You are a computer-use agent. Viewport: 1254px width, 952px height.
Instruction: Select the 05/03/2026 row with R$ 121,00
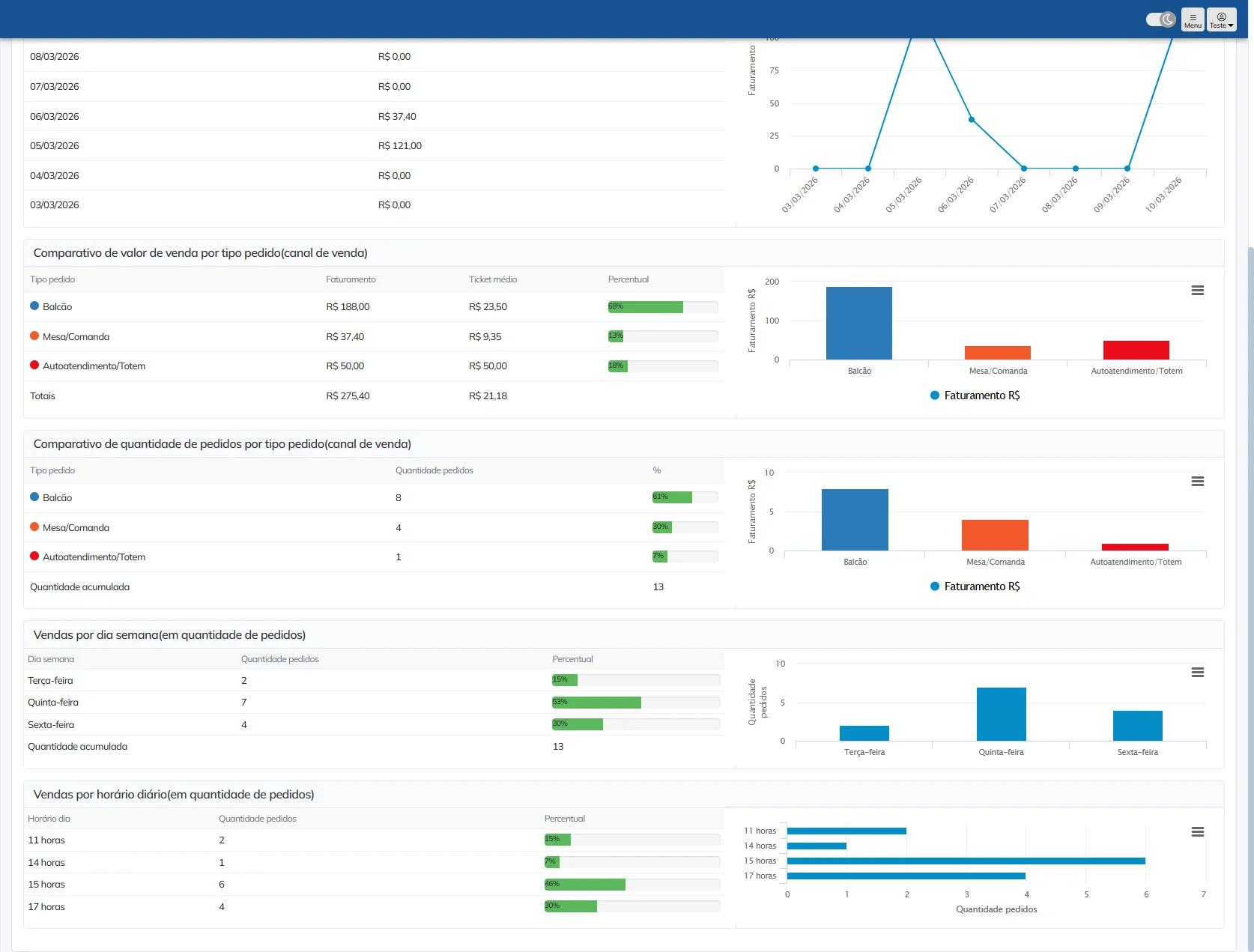pos(375,146)
